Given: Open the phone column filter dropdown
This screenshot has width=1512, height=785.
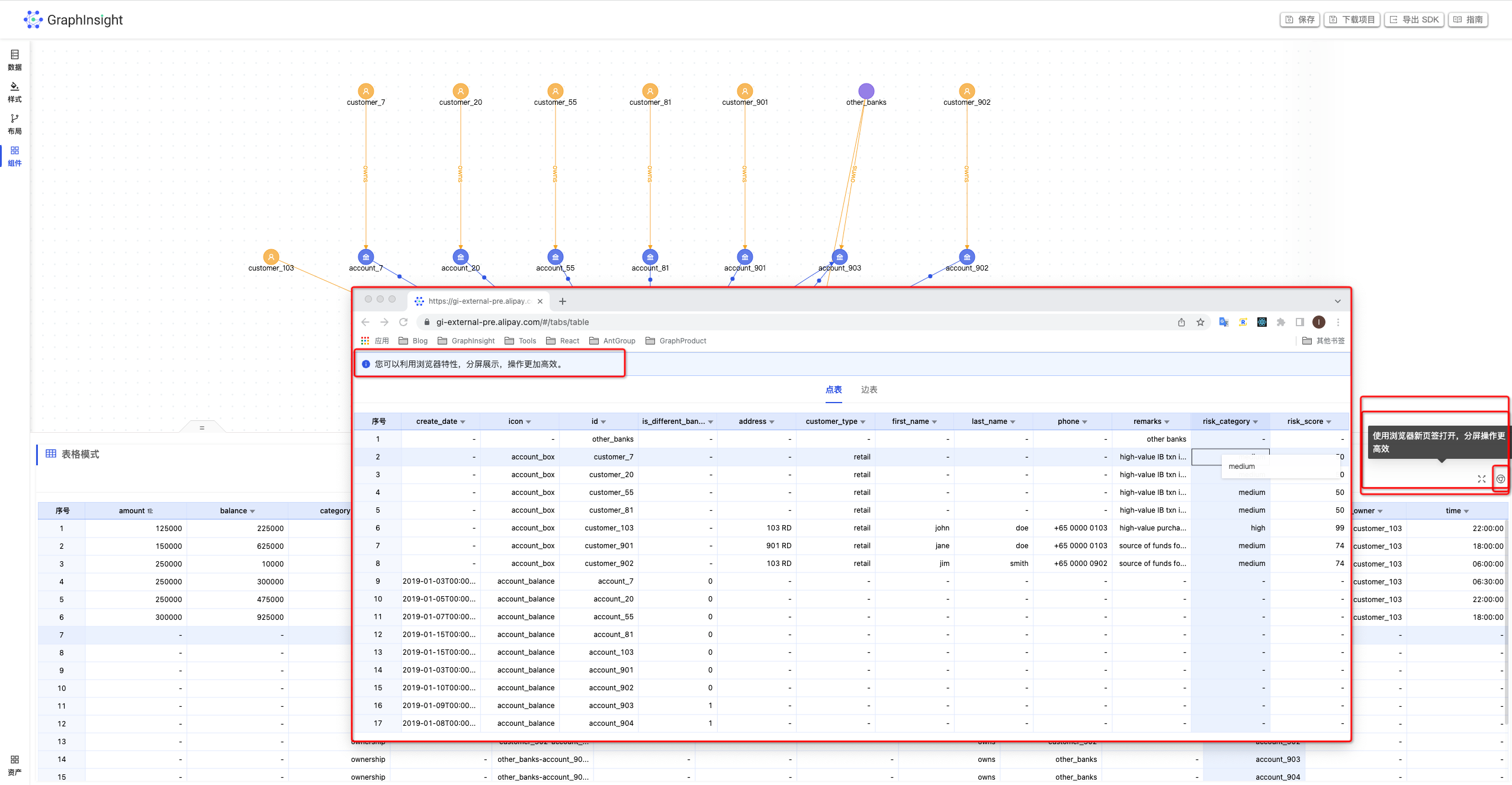Looking at the screenshot, I should tap(1085, 422).
